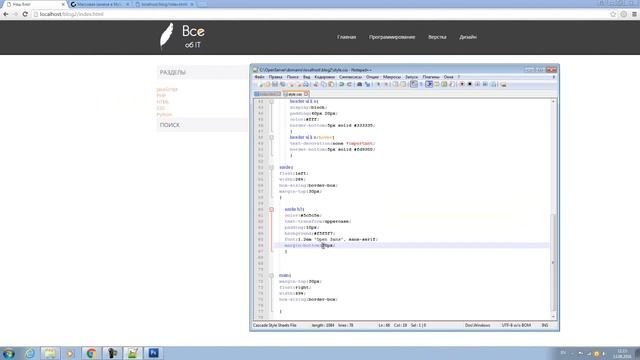Click the Stop Recording black square icon
This screenshot has width=640, height=360.
pos(469,84)
